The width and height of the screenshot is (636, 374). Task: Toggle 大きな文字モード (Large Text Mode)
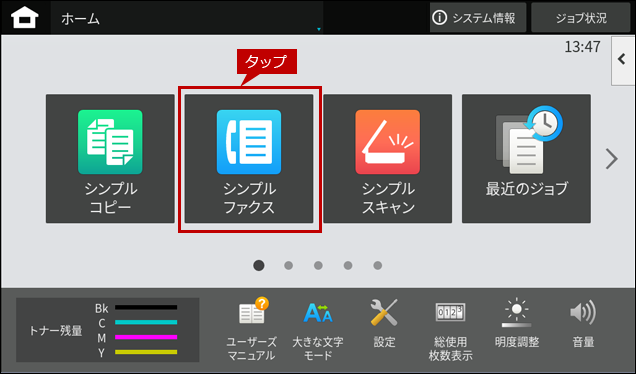(318, 329)
